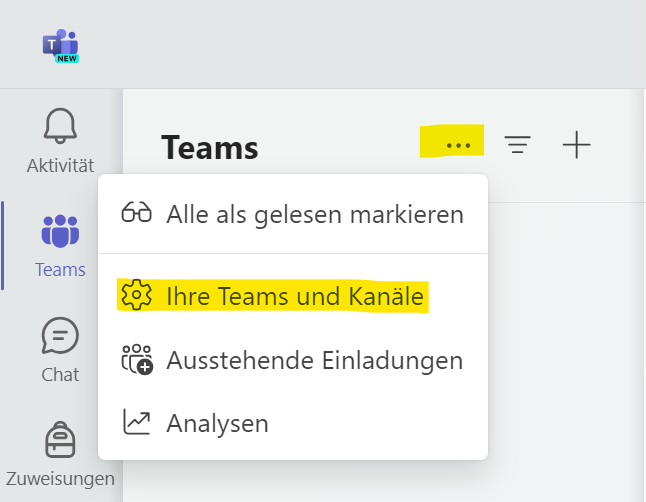This screenshot has width=646, height=502.
Task: Select "Alle als gelesen markieren"
Action: pos(314,214)
